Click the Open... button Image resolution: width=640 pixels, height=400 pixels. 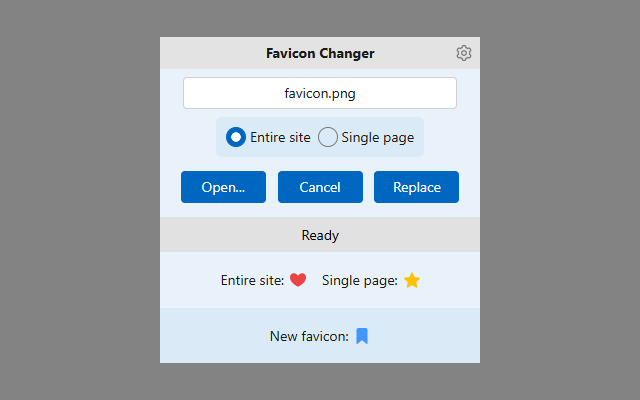click(x=223, y=187)
